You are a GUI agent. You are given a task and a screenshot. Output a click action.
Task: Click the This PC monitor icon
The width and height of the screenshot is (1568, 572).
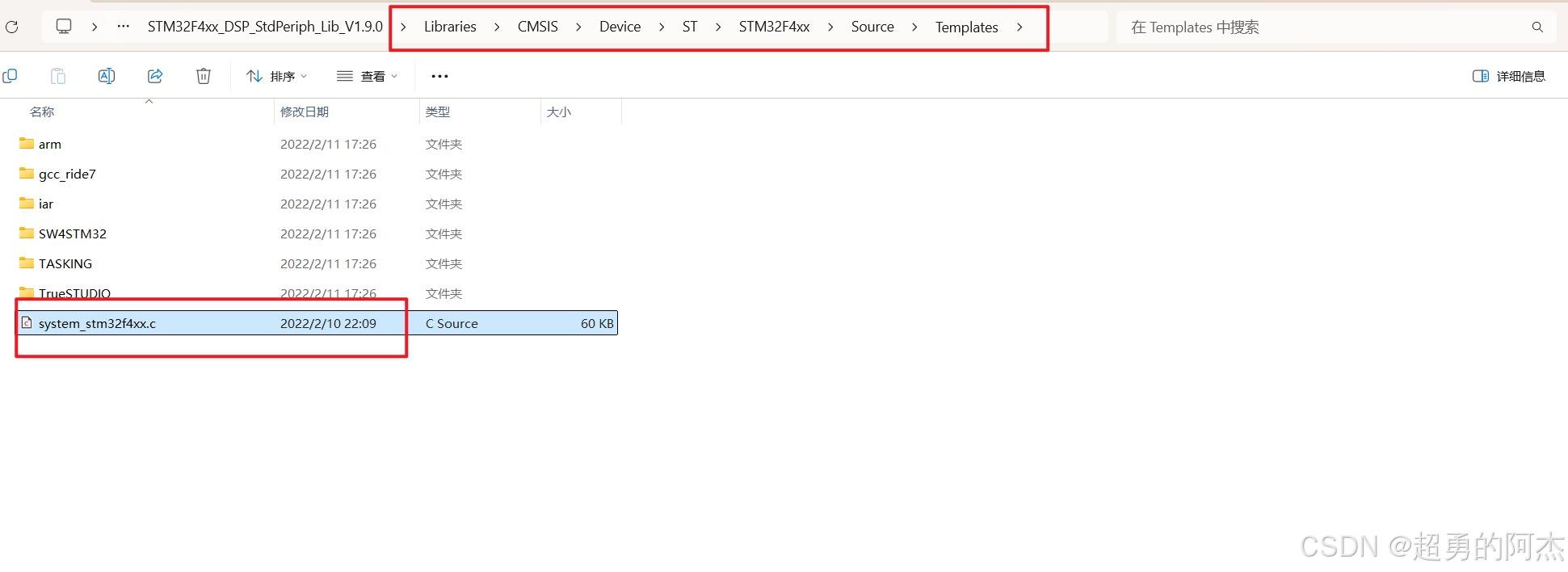coord(64,27)
